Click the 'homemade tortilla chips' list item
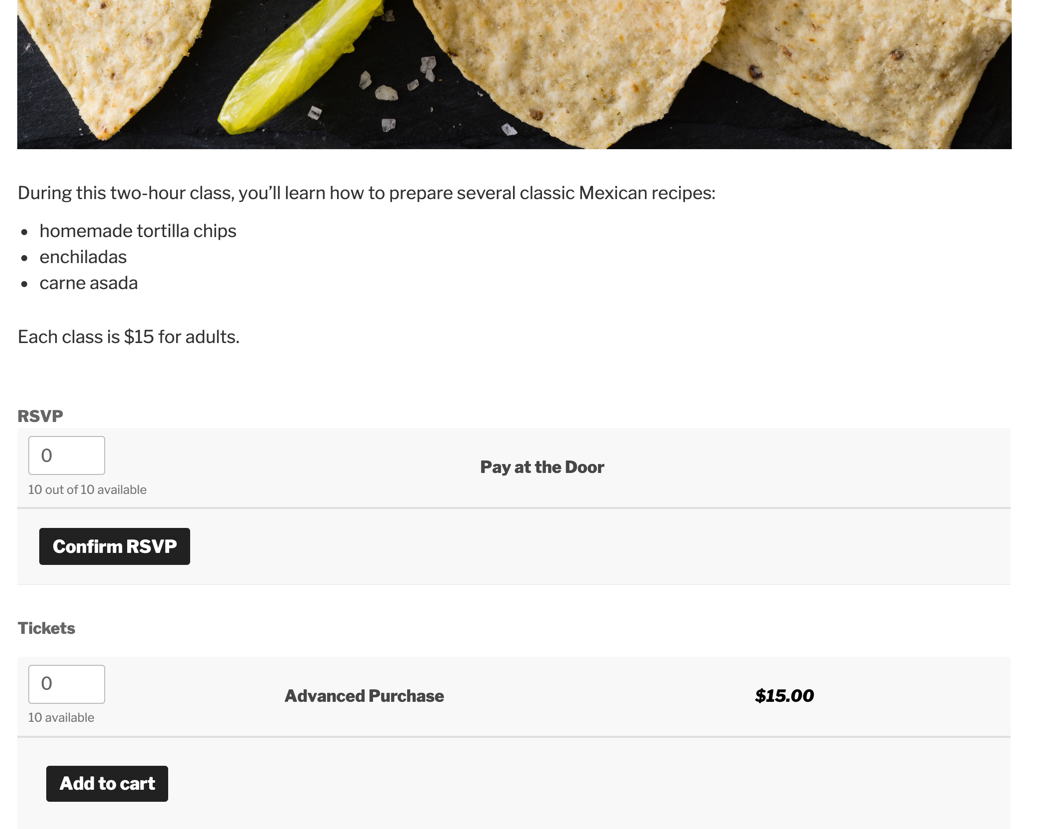1037x829 pixels. 138,231
